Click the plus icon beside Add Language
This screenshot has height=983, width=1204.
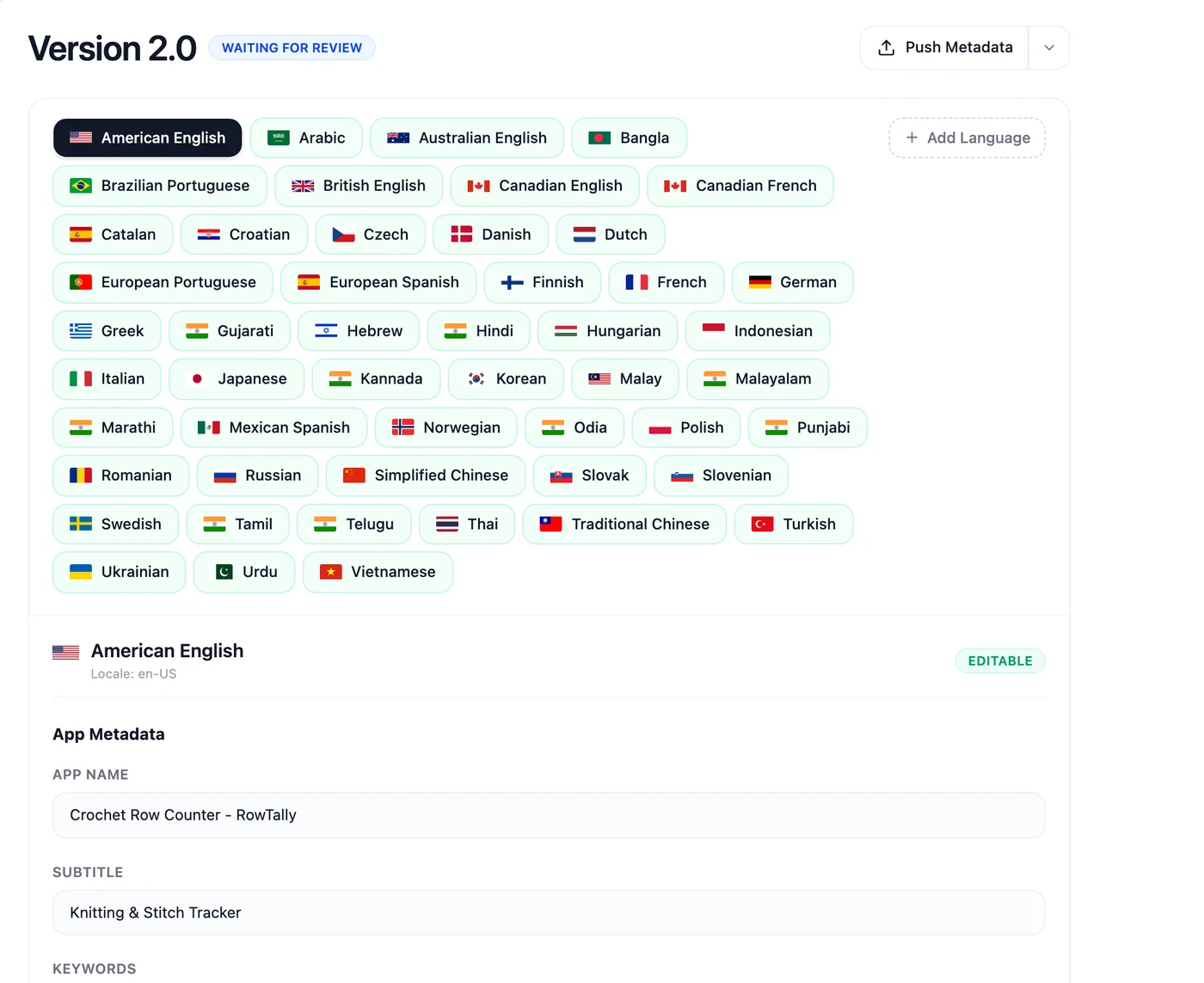912,138
